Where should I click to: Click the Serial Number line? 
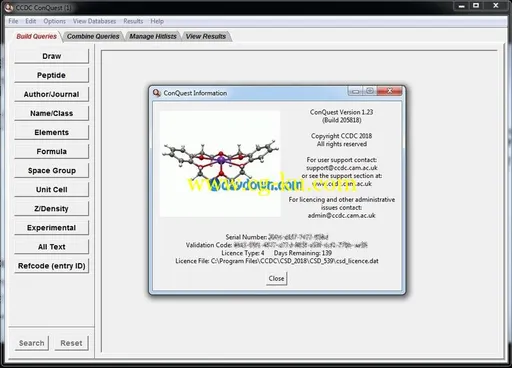277,237
